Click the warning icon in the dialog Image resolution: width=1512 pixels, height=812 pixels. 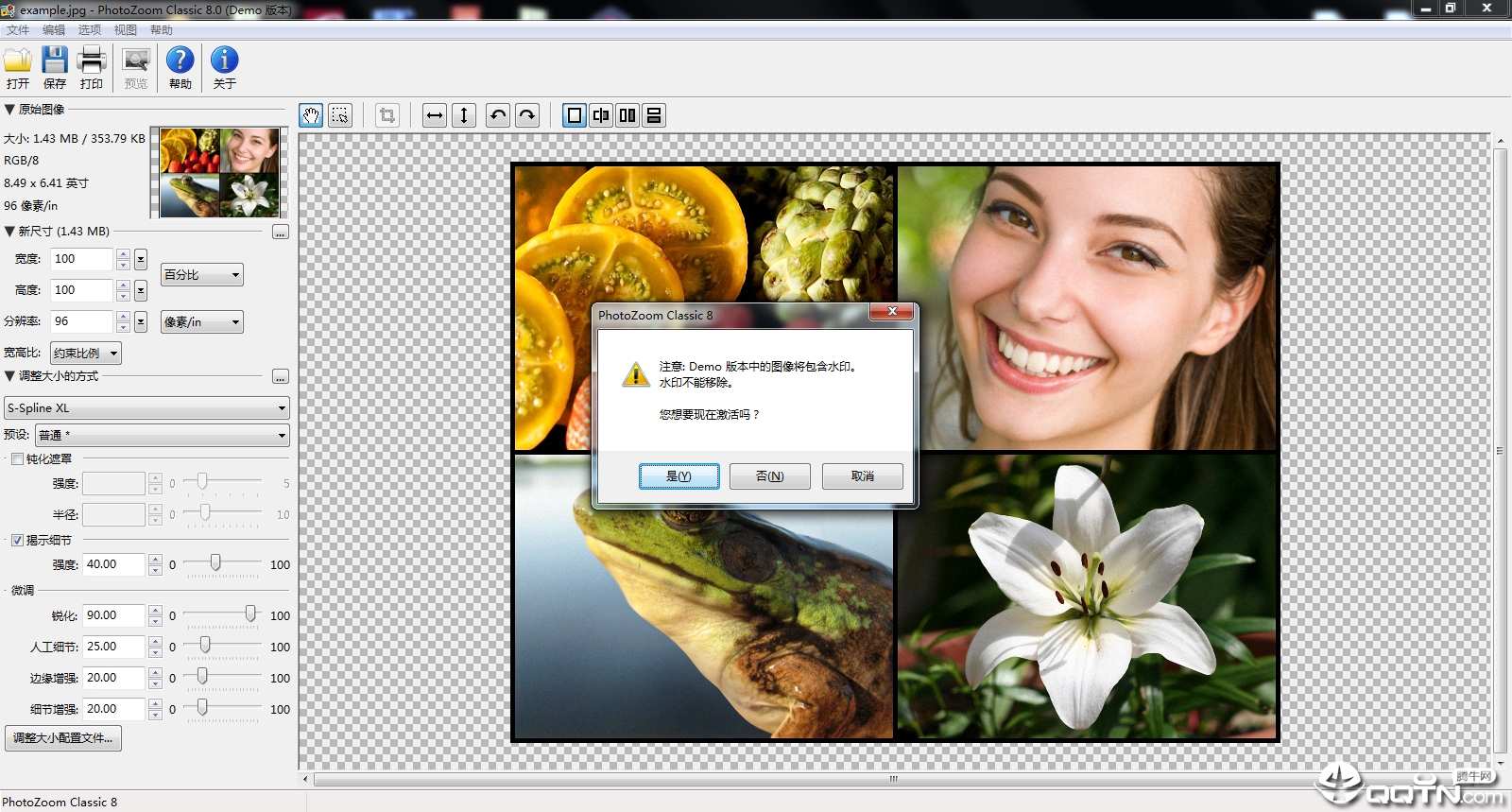tap(636, 374)
